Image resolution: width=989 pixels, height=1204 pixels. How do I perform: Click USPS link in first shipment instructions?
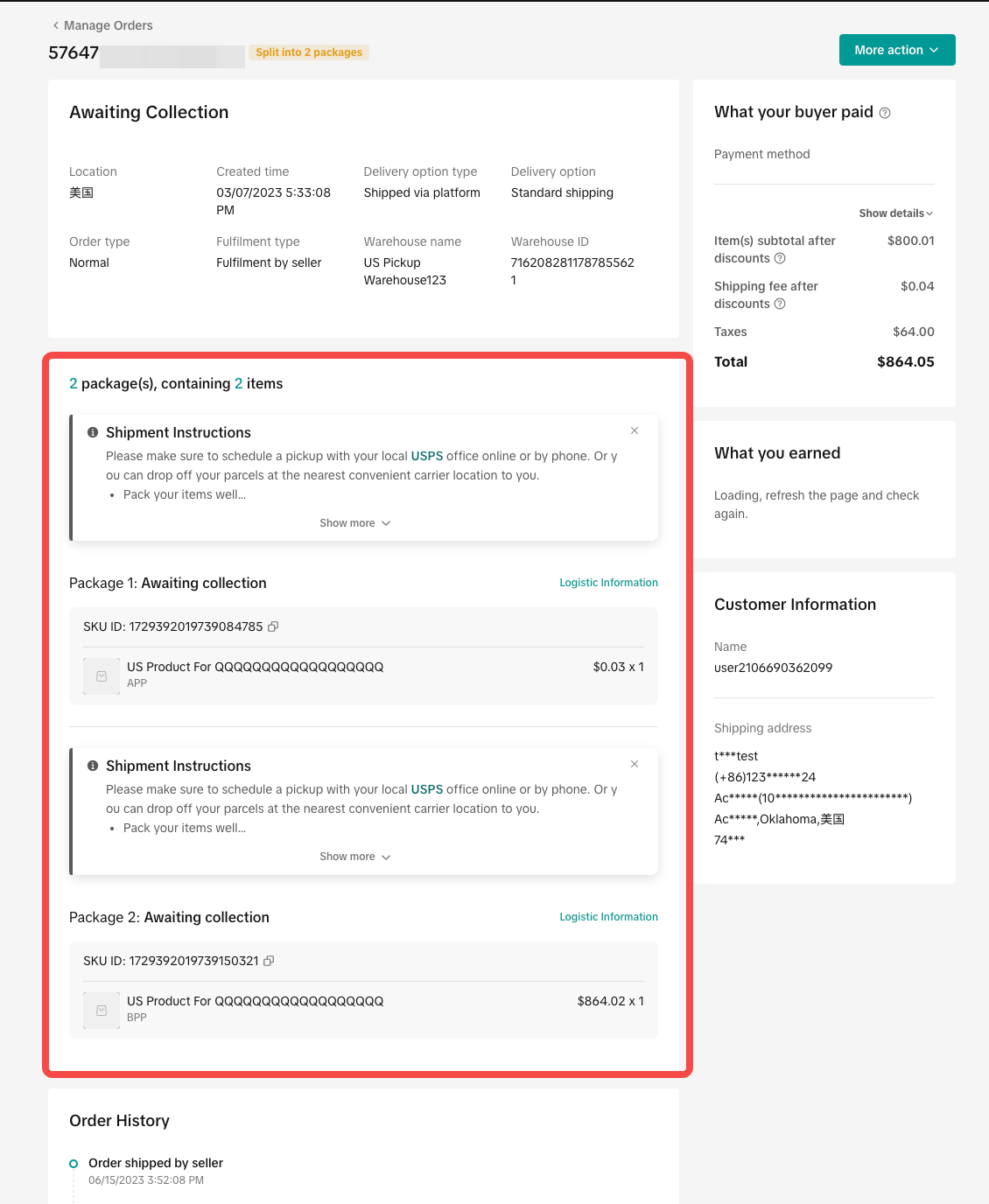pyautogui.click(x=427, y=456)
